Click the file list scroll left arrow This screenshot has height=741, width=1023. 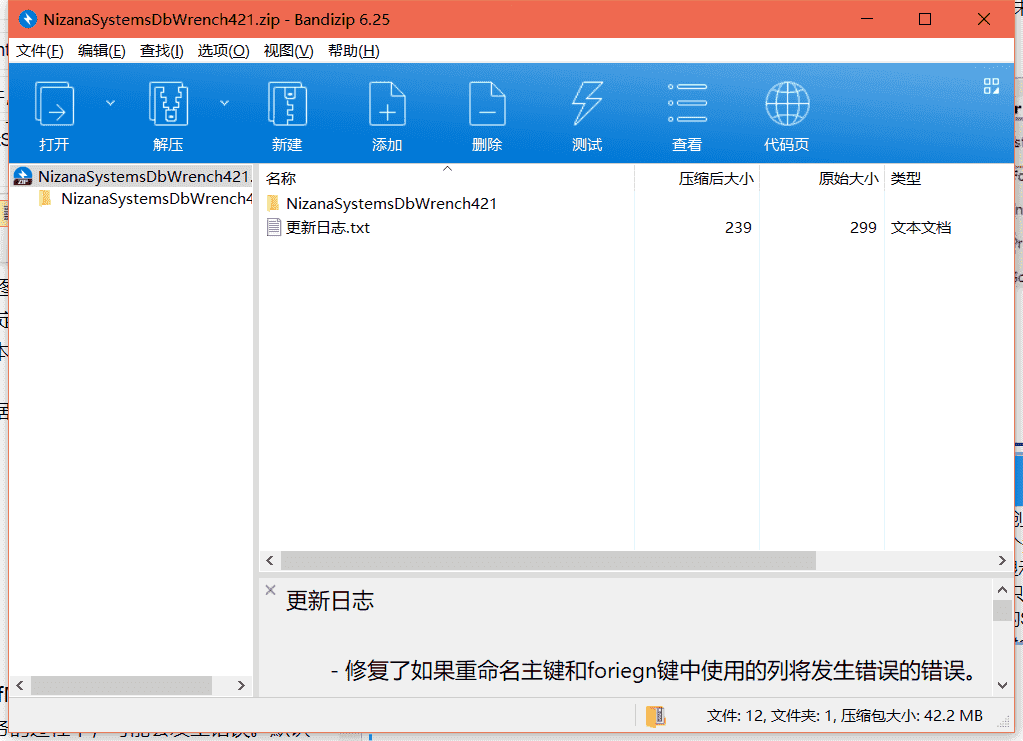pos(270,560)
